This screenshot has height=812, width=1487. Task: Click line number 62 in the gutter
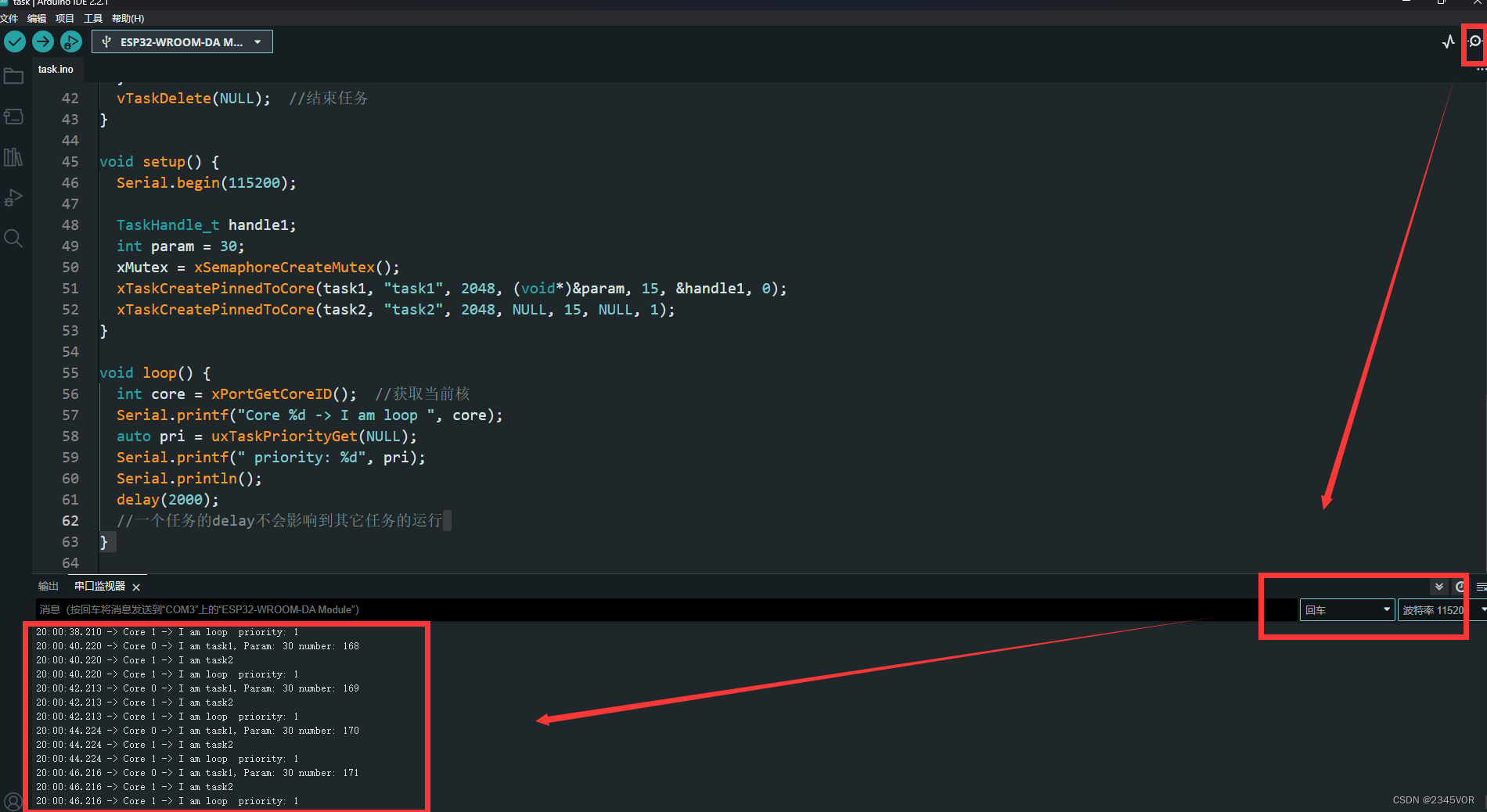point(70,521)
